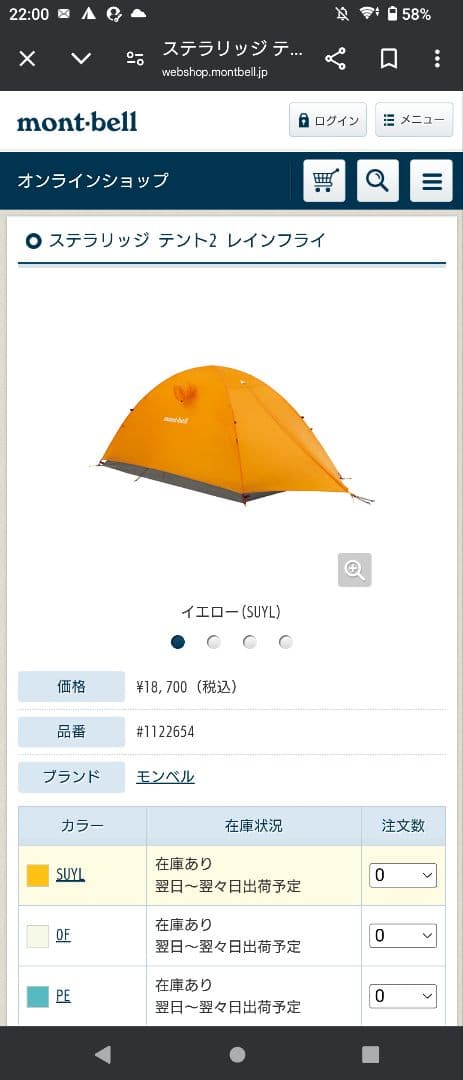The width and height of the screenshot is (463, 1080).
Task: Bookmark this page with the bookmark icon
Action: (389, 59)
